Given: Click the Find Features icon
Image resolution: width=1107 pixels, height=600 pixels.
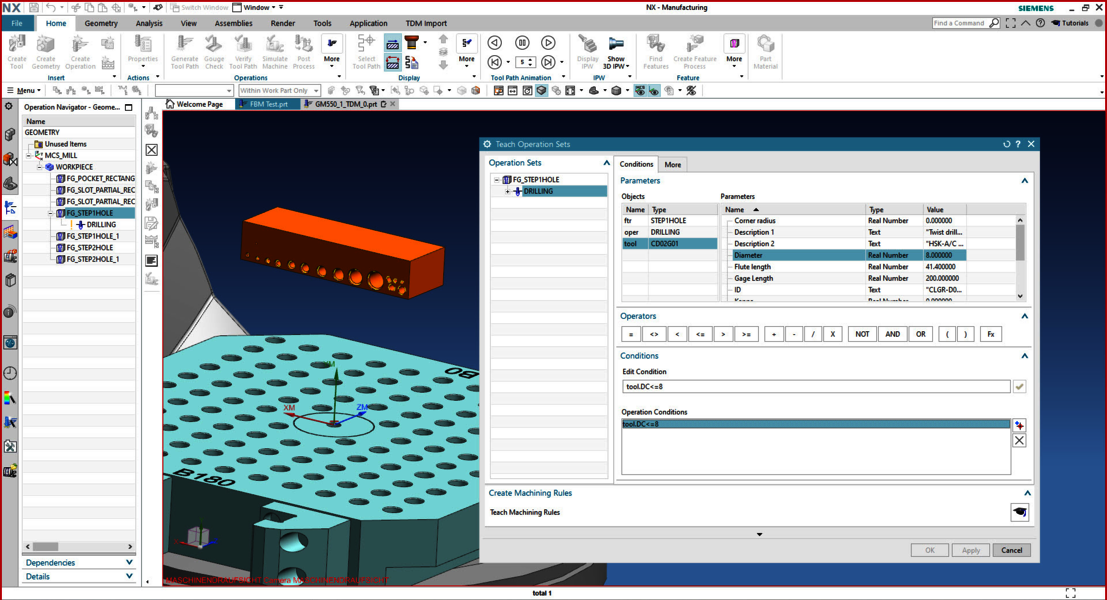Looking at the screenshot, I should (655, 52).
